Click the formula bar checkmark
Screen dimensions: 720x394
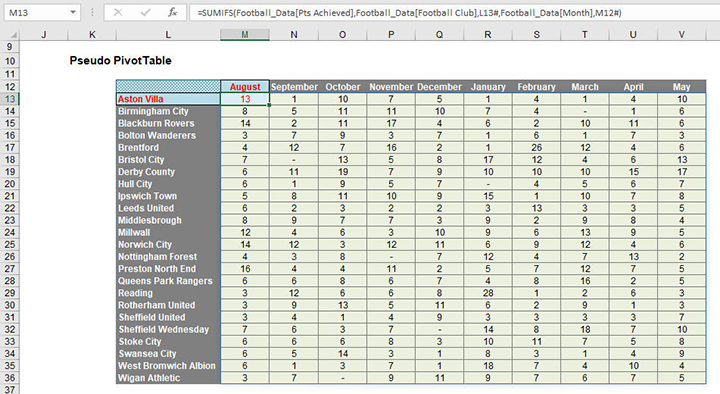click(x=146, y=12)
